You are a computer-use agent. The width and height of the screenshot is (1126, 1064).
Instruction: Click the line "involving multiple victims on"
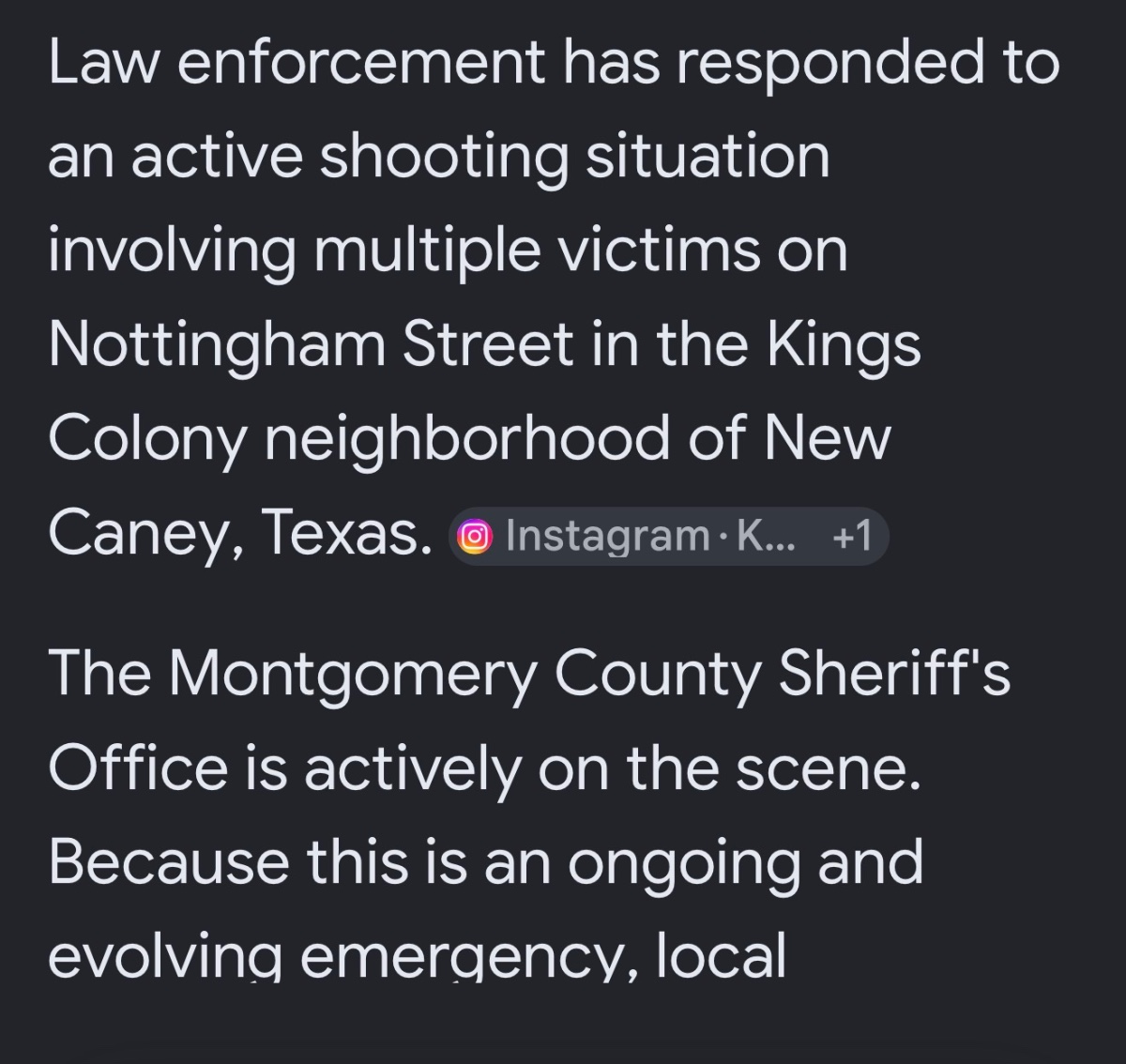(448, 251)
